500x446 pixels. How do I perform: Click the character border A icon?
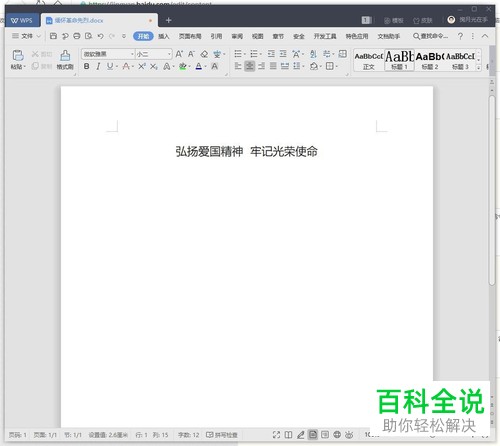point(215,66)
